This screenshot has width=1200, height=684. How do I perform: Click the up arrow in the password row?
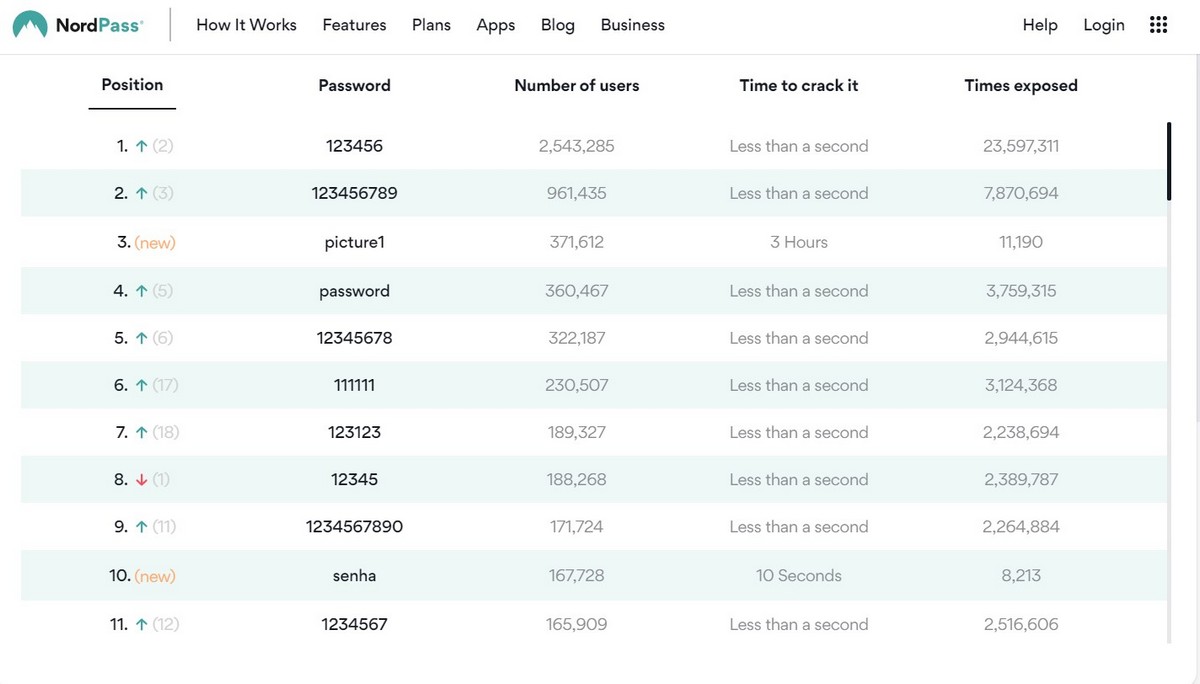[141, 291]
